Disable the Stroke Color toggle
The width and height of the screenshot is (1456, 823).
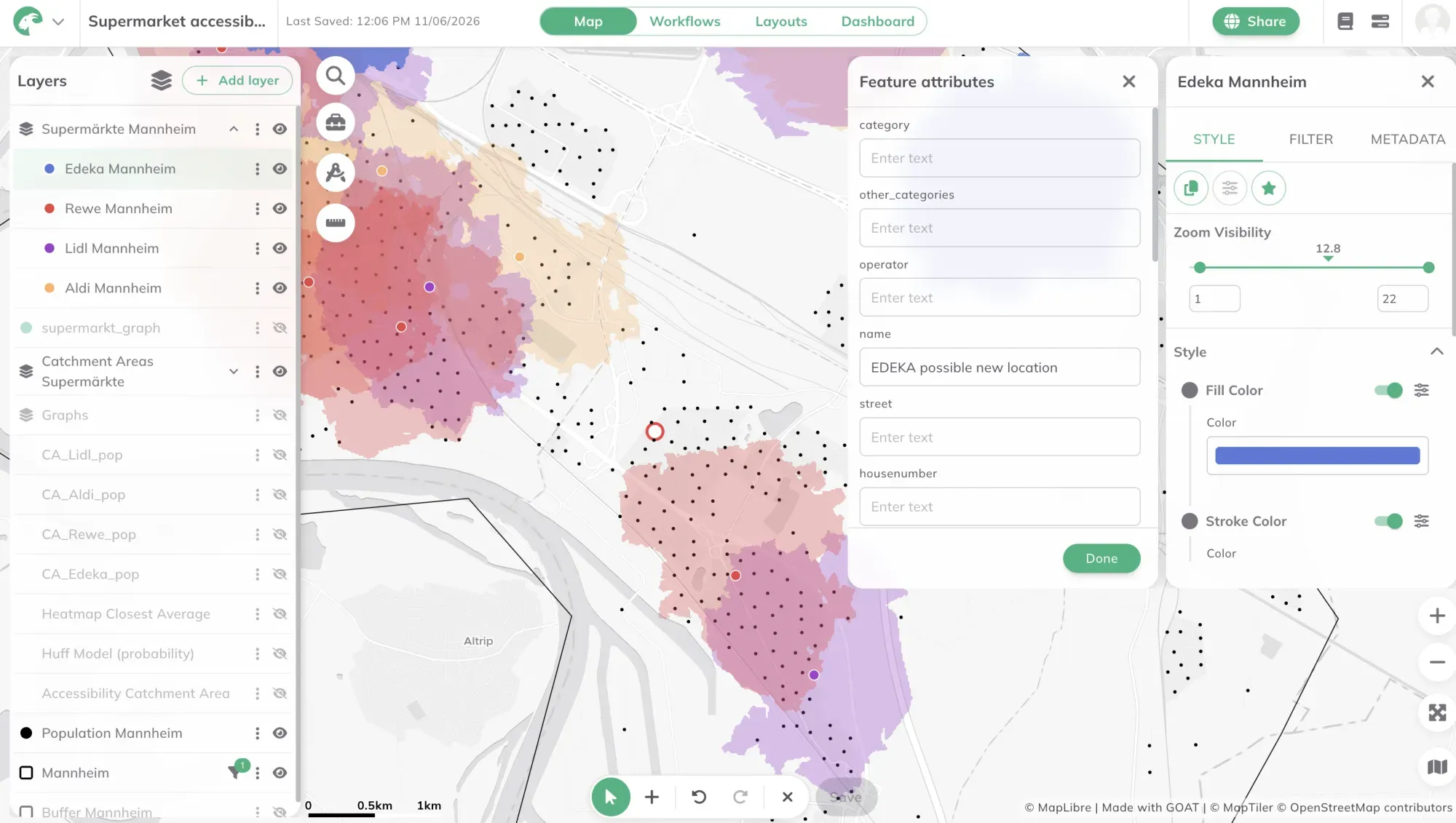[x=1388, y=522]
